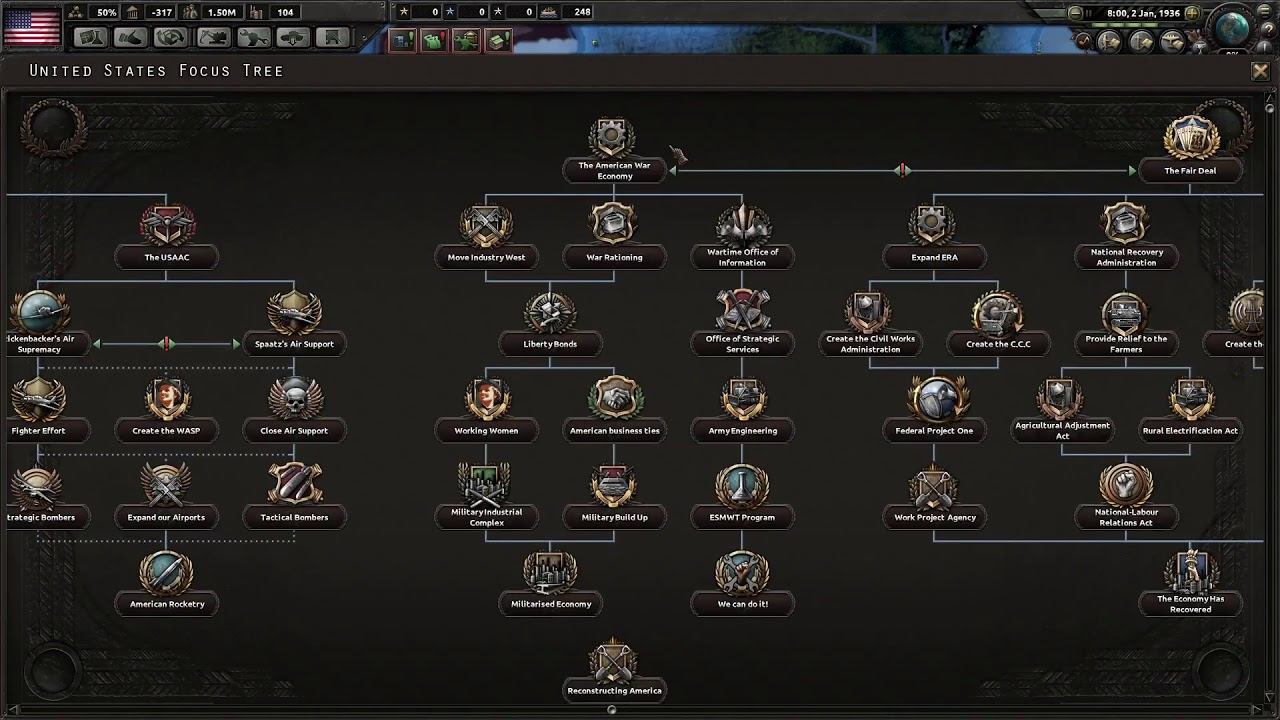
Task: Select the Reconstructing America focus
Action: (x=614, y=671)
